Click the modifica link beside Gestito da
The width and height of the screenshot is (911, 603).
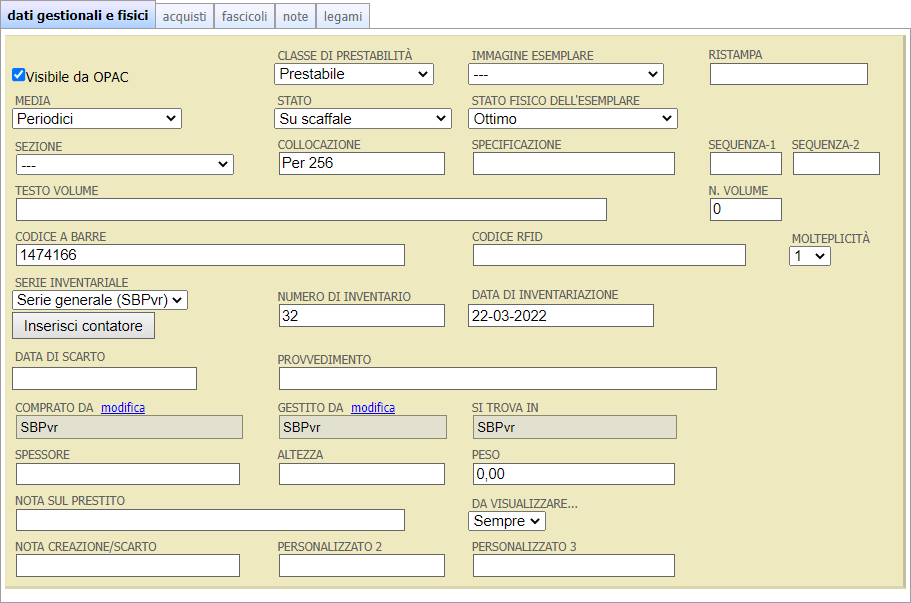click(x=373, y=408)
